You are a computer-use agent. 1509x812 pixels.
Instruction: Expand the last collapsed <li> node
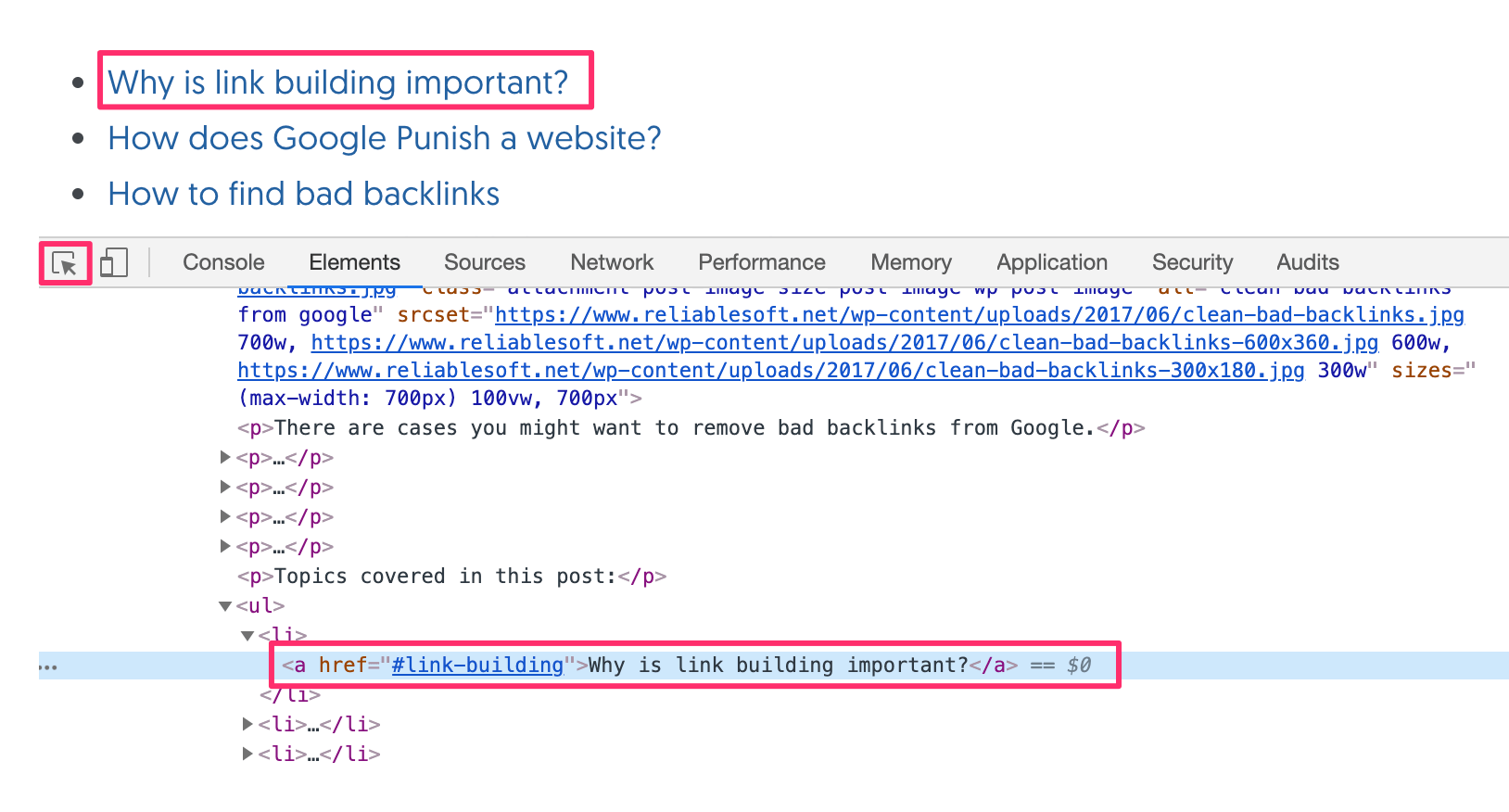click(x=247, y=754)
